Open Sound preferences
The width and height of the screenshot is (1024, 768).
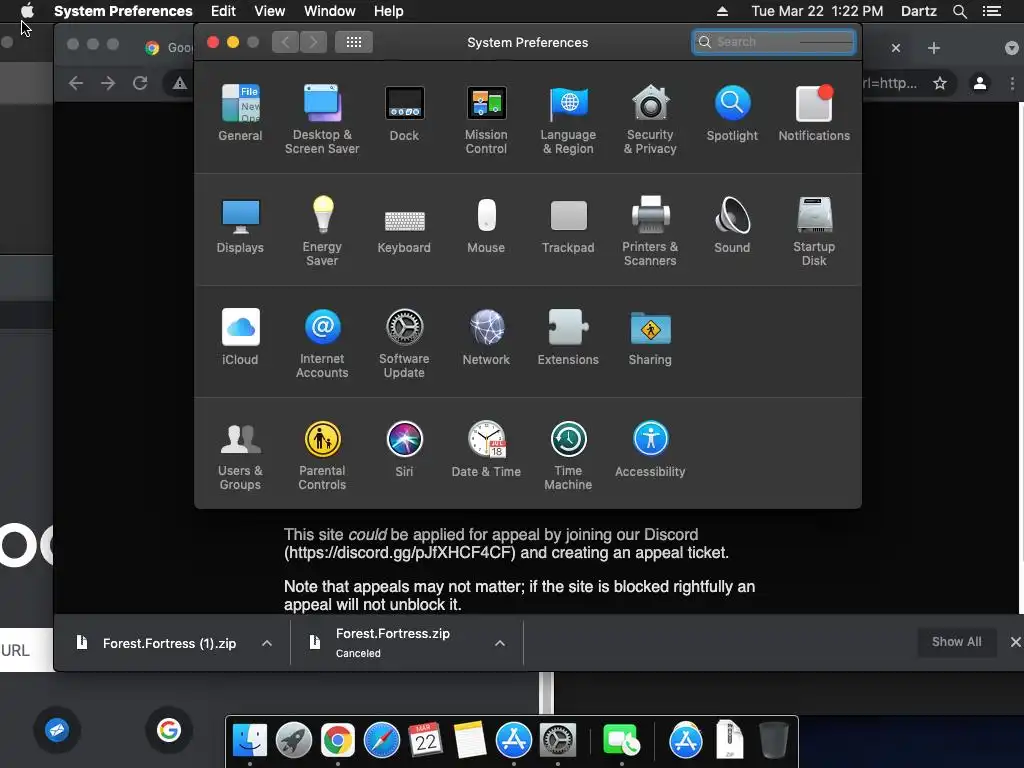pos(732,225)
